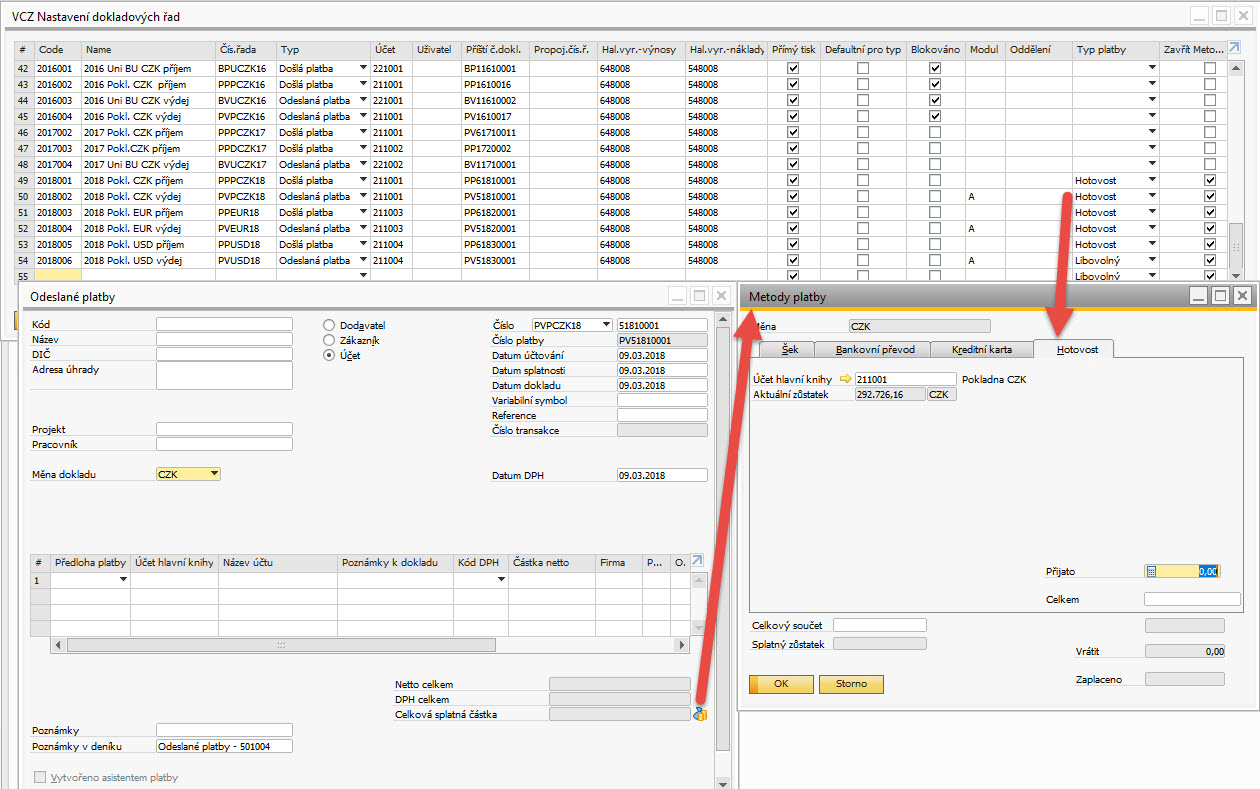Cancel with the Storno button

point(851,684)
